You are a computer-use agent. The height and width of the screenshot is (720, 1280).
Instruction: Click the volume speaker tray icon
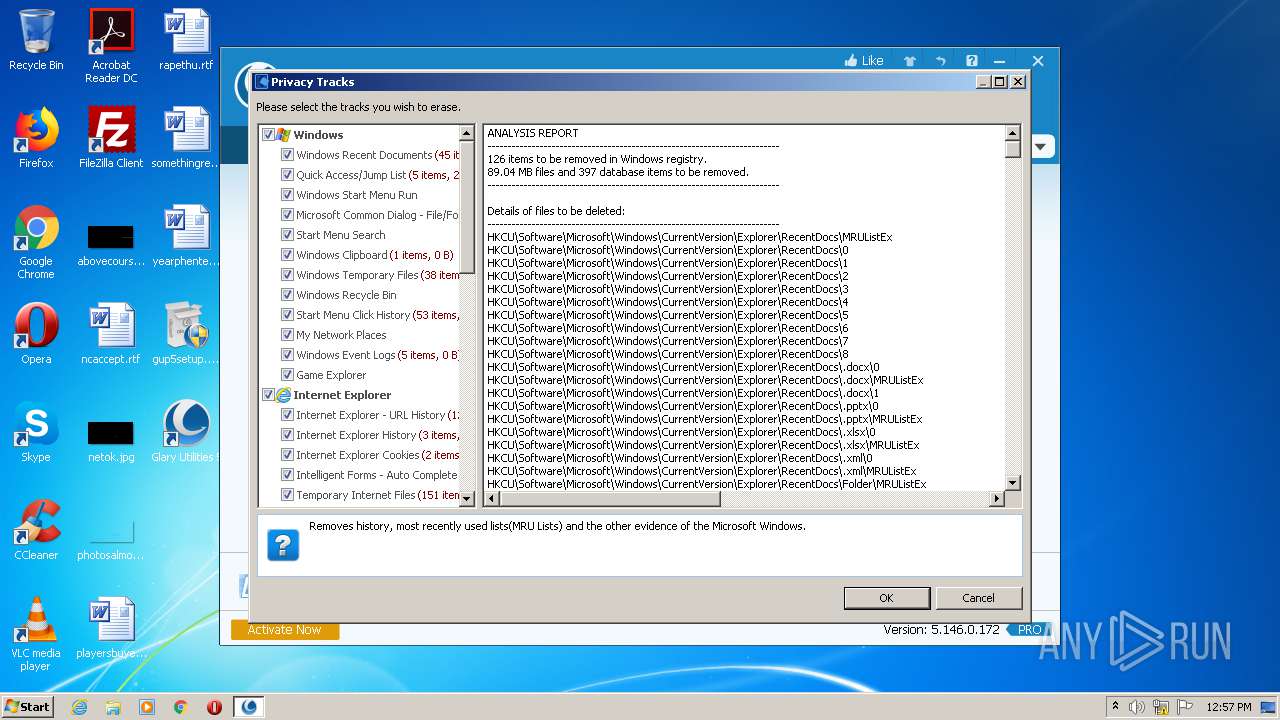coord(1137,707)
